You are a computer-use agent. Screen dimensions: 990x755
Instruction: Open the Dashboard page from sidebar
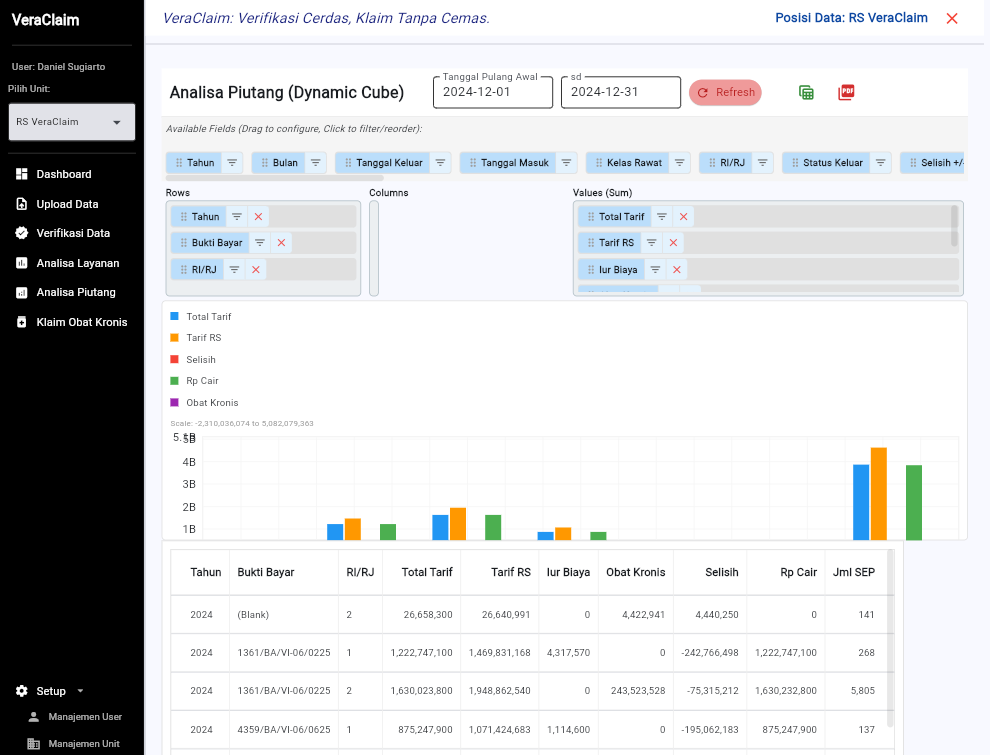pos(64,174)
